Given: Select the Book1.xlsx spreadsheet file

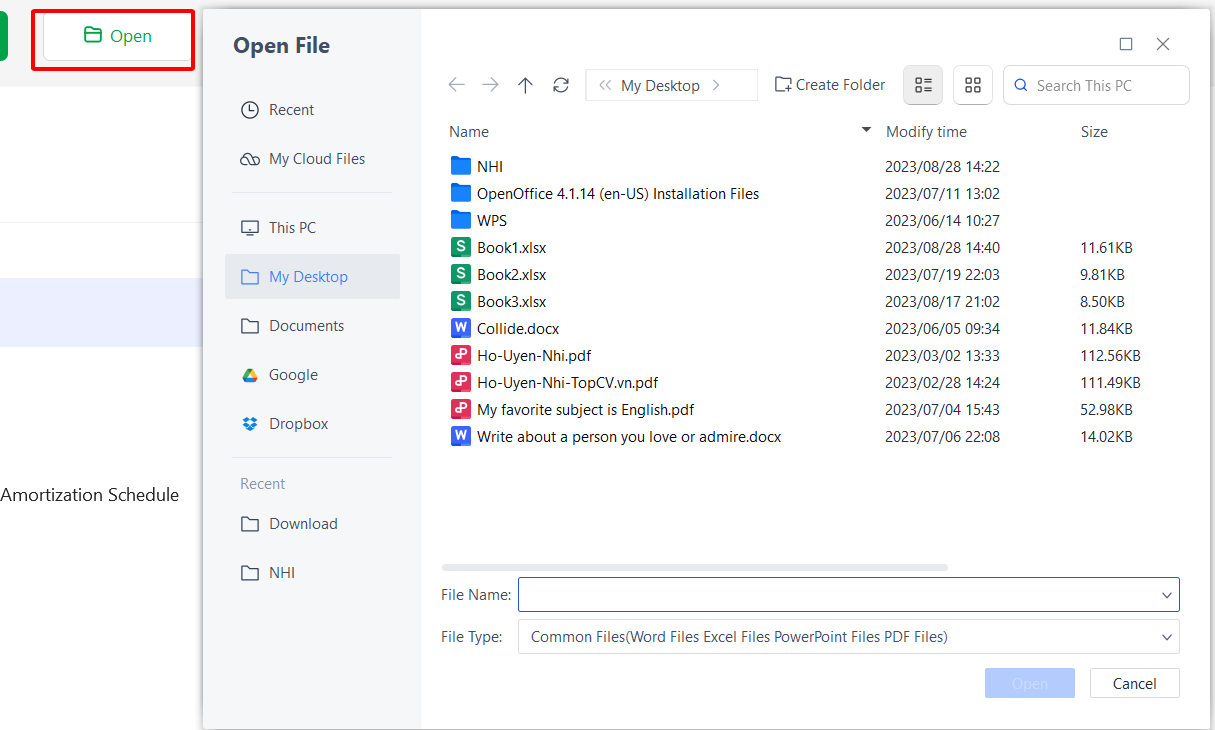Looking at the screenshot, I should point(511,248).
